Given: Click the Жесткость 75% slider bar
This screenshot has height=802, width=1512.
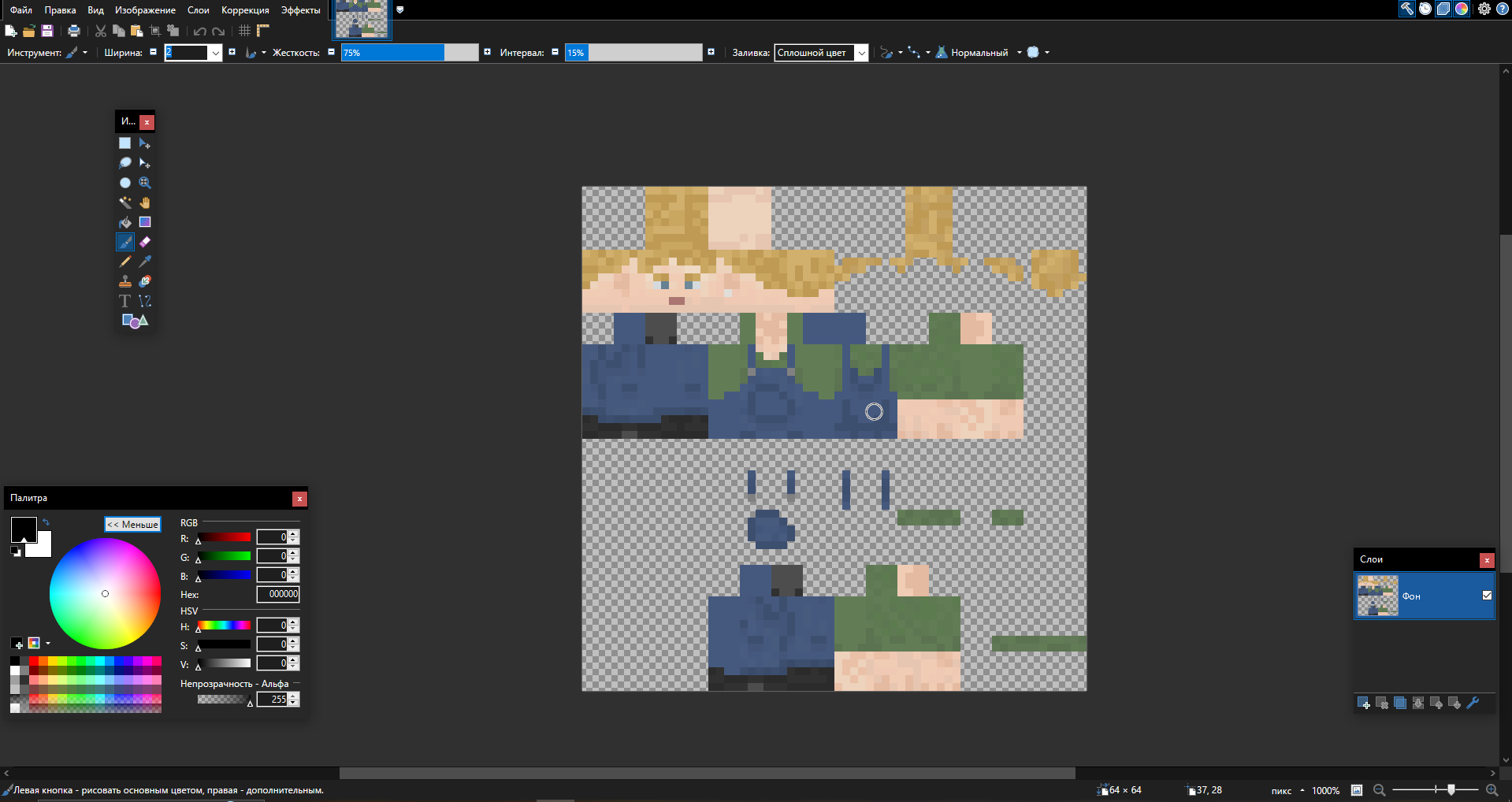Looking at the screenshot, I should [x=410, y=53].
